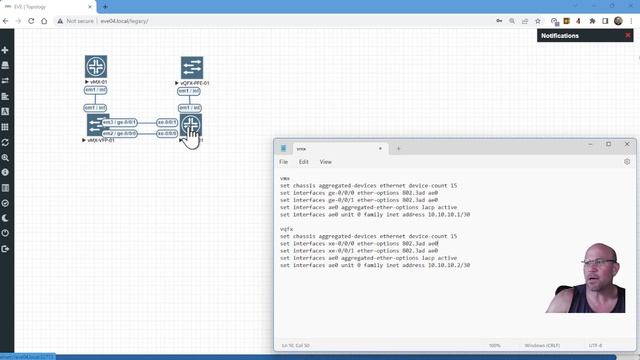Image resolution: width=640 pixels, height=360 pixels.
Task: Open the magnifier Zoom sidebar icon
Action: pos(5,158)
